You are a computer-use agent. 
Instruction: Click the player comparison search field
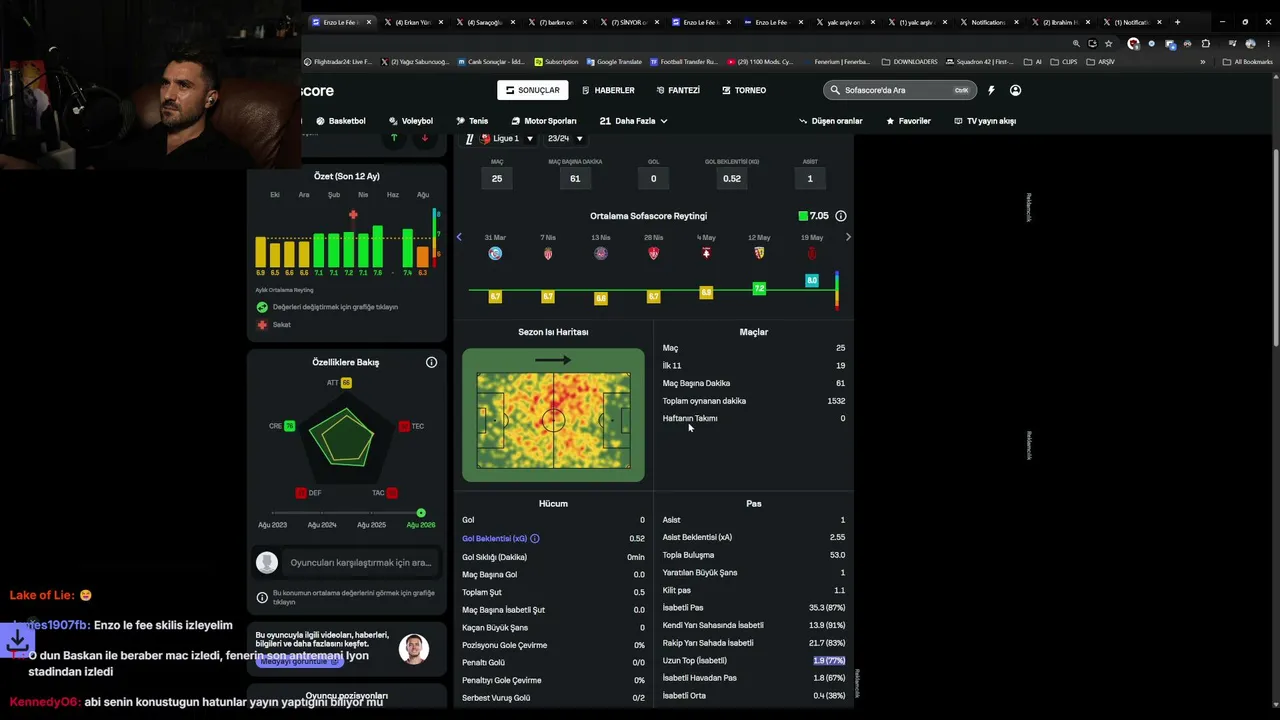click(360, 563)
